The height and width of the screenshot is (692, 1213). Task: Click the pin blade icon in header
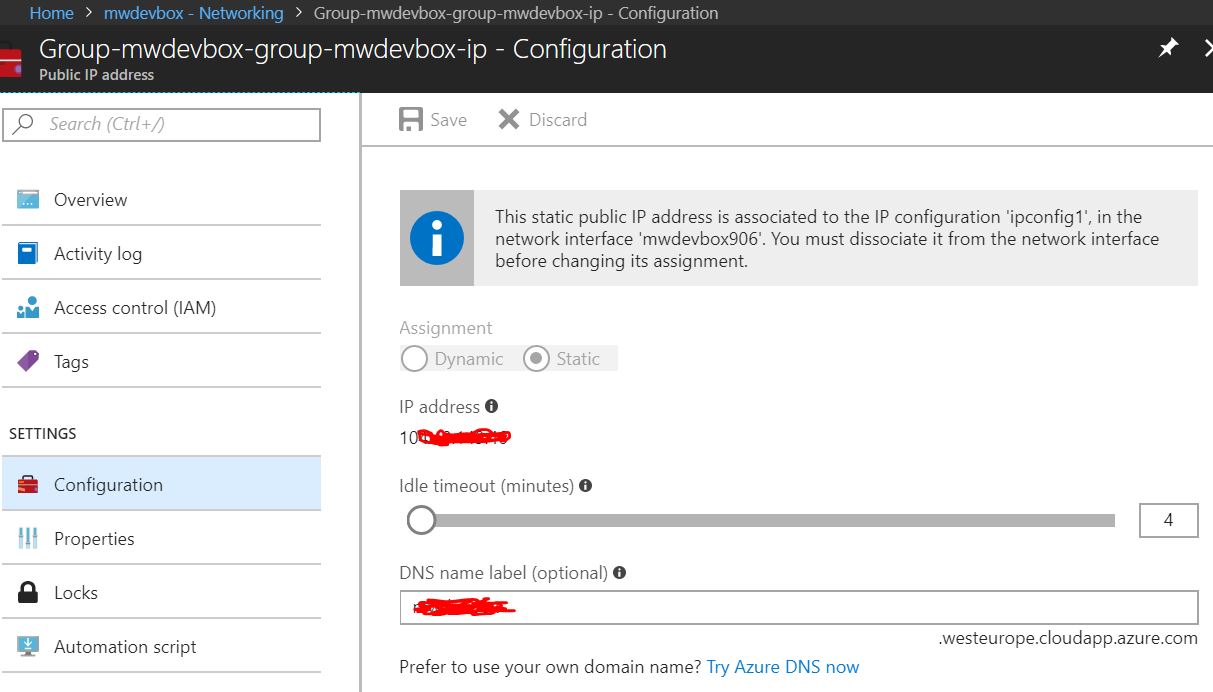1168,48
